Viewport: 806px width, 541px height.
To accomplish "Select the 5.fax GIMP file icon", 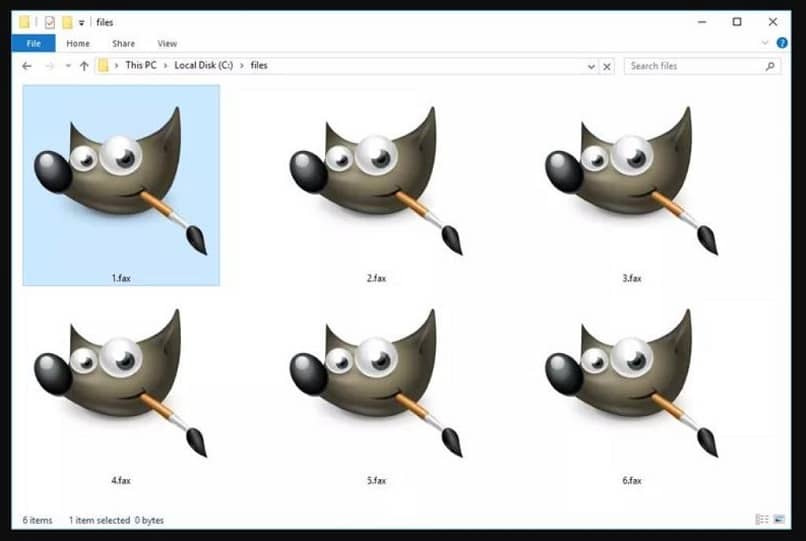I will [377, 383].
